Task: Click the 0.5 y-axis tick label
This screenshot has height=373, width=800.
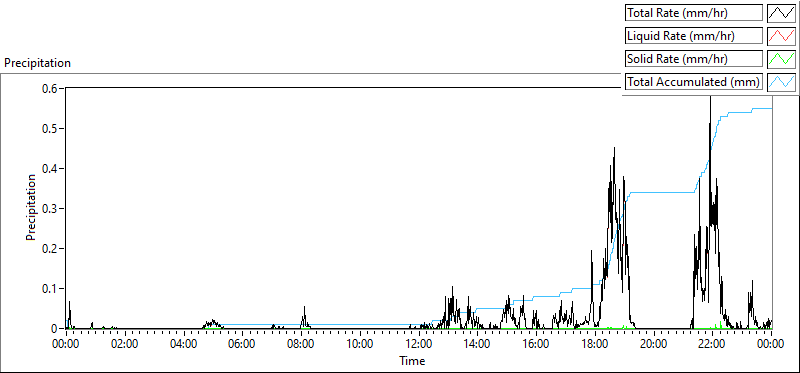Action: (x=51, y=129)
